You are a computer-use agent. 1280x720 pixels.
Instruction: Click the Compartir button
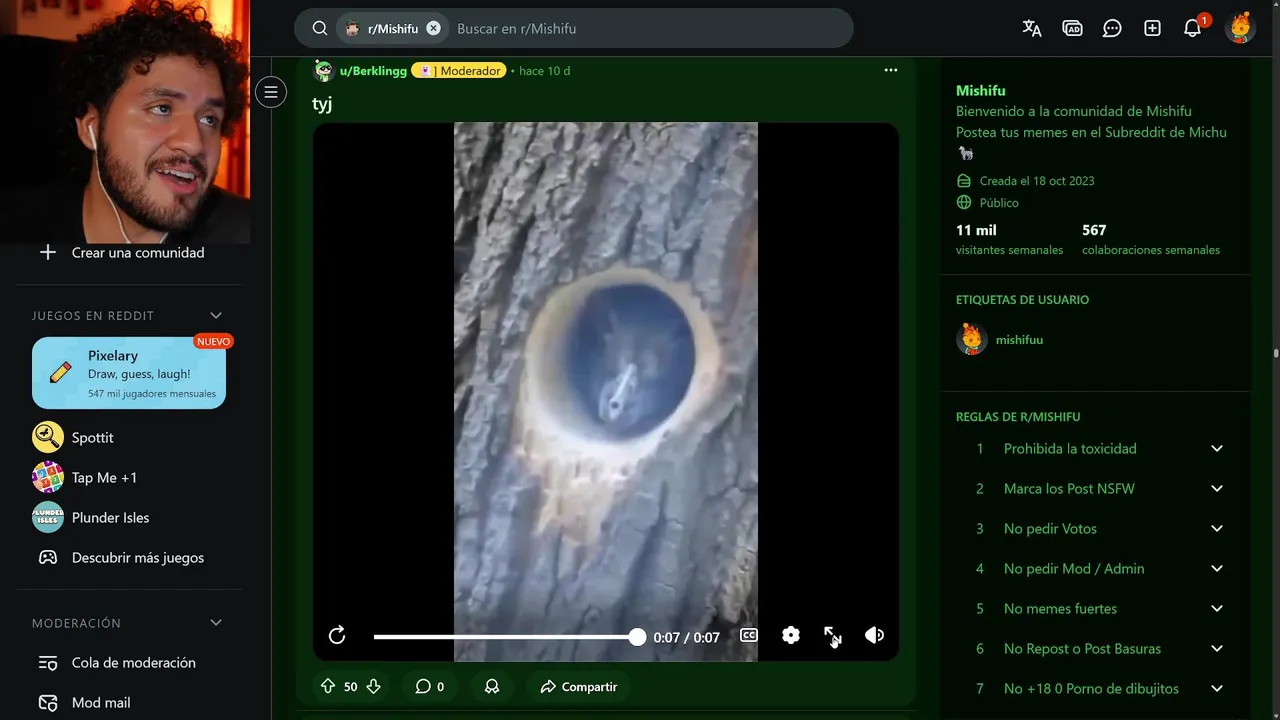pos(578,686)
